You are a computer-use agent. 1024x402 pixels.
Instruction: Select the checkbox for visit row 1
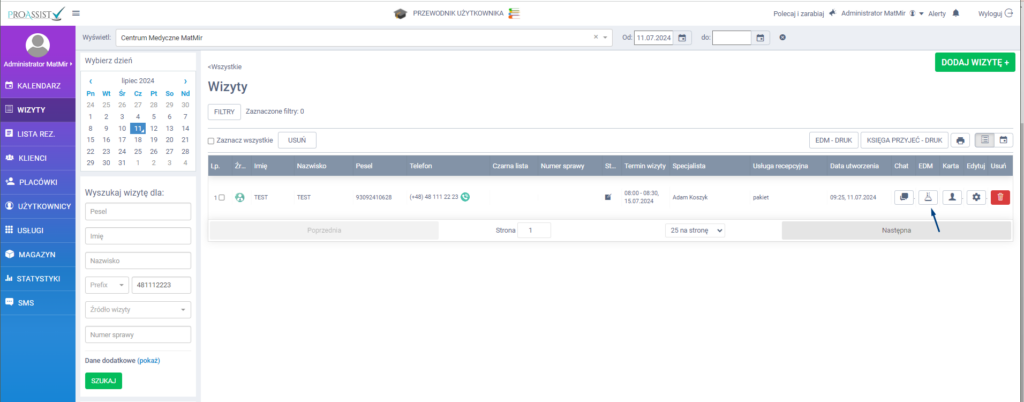click(222, 197)
